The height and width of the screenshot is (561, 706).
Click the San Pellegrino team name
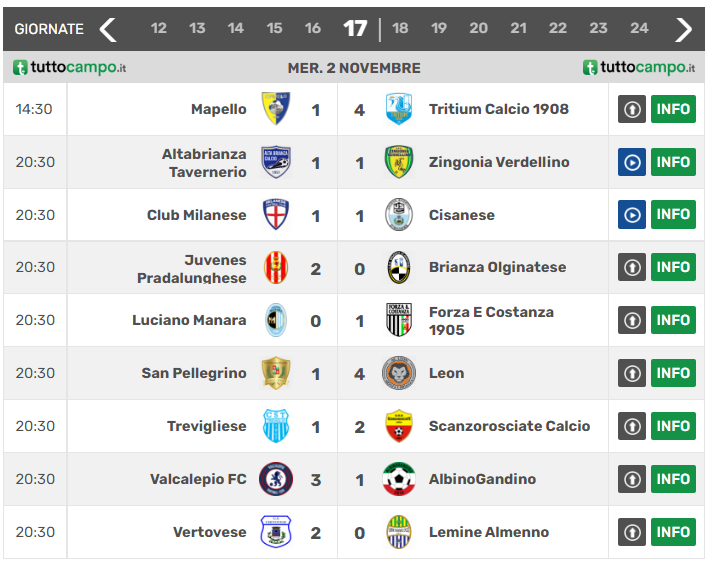click(x=193, y=373)
